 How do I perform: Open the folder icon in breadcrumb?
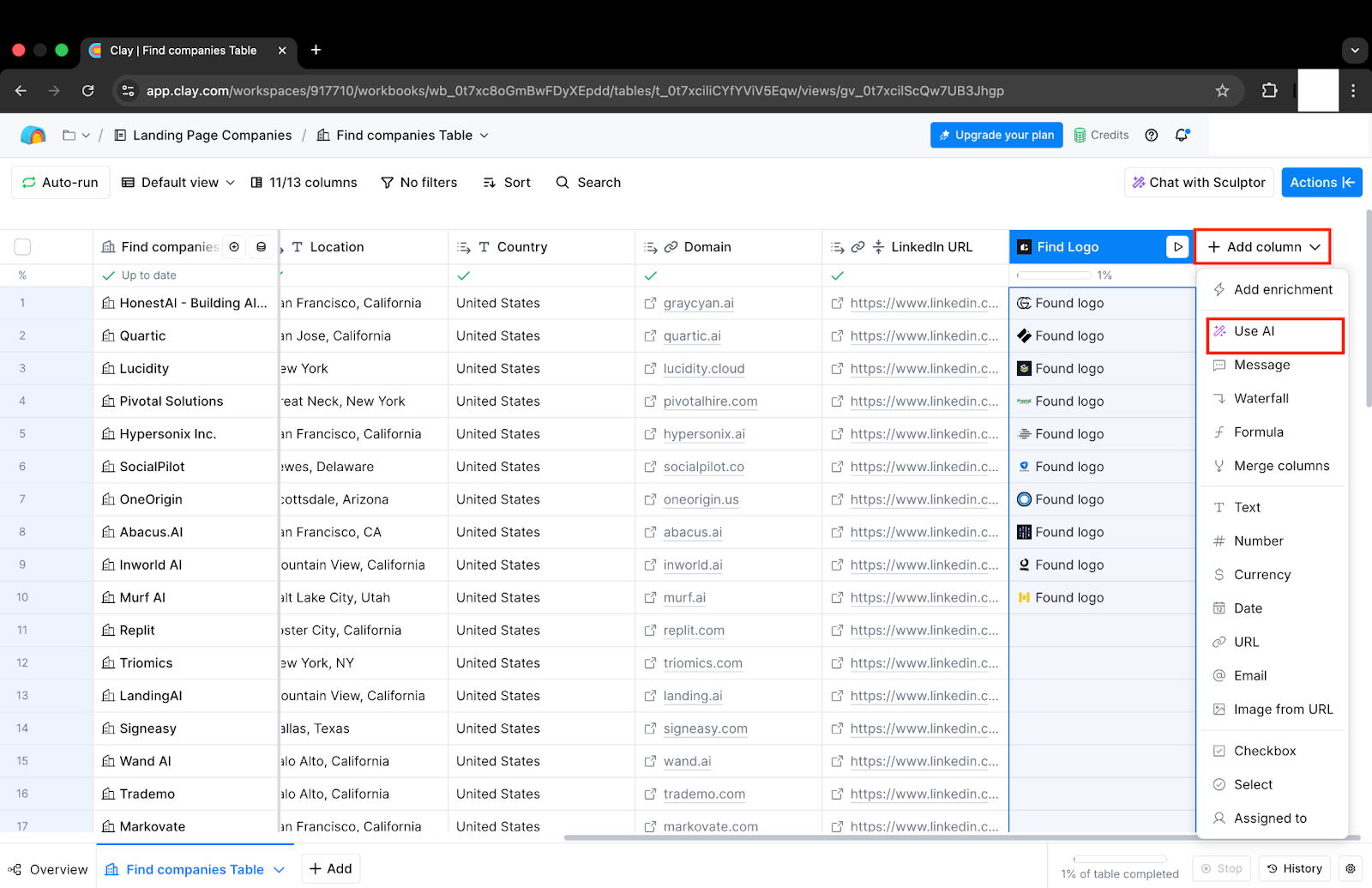(69, 136)
